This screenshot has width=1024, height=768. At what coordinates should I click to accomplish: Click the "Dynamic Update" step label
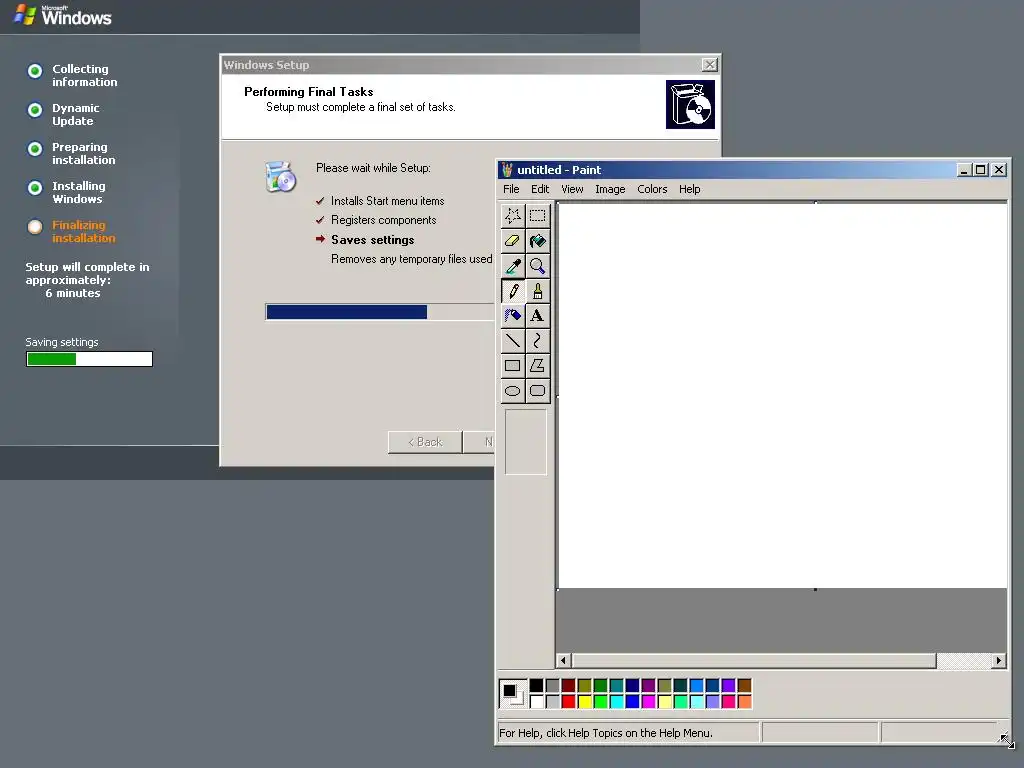(76, 114)
